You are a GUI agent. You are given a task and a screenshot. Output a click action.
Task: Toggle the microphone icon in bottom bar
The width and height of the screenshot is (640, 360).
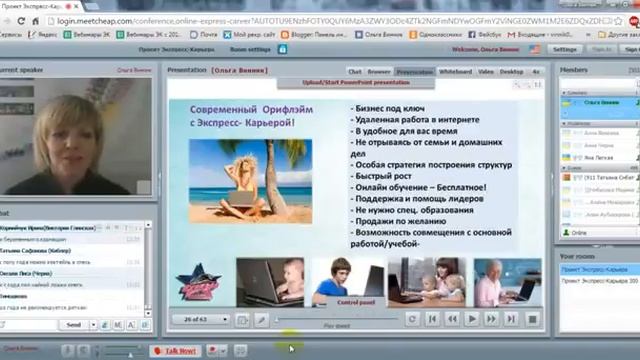(x=68, y=351)
